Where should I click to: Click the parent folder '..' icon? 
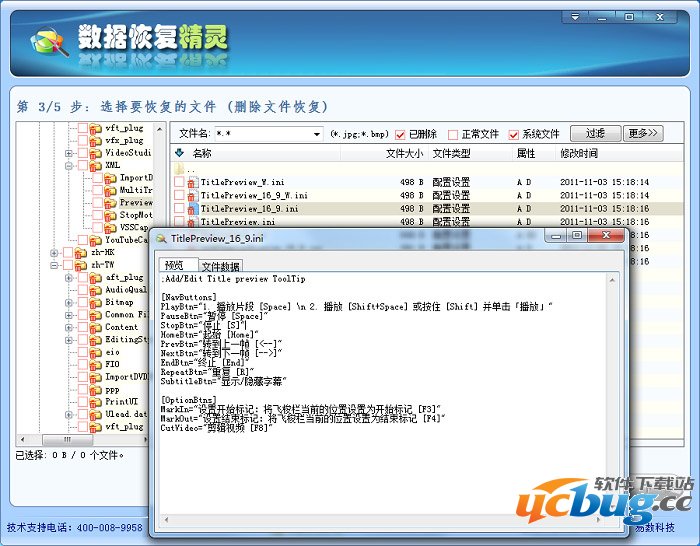(x=180, y=169)
